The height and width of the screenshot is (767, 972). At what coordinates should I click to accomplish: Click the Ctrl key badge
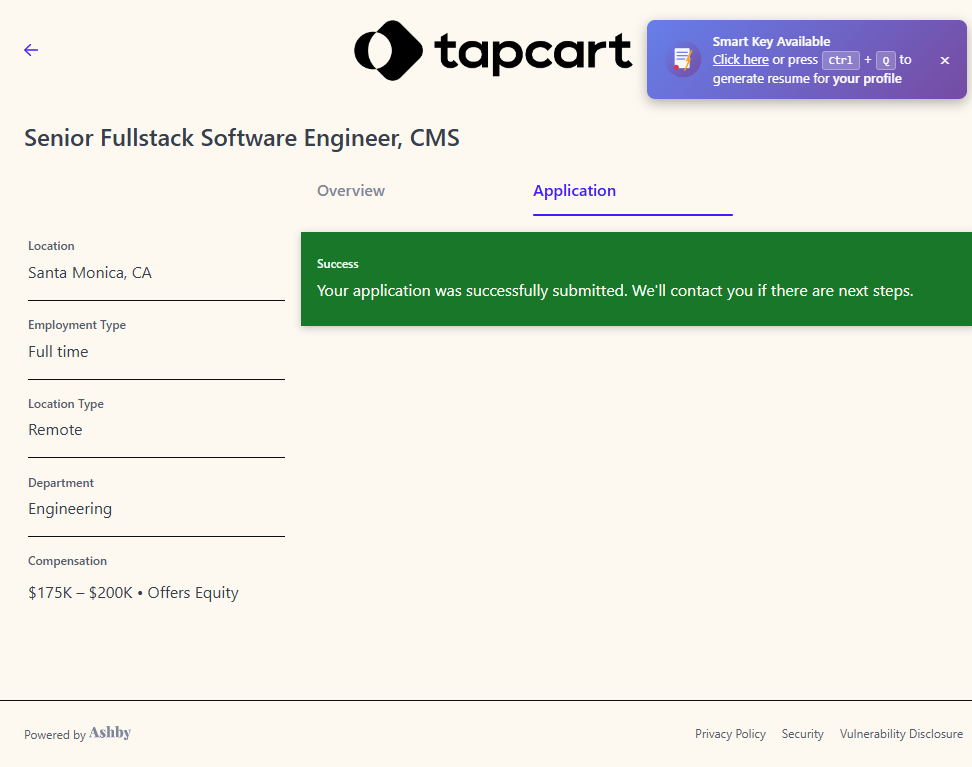tap(840, 60)
